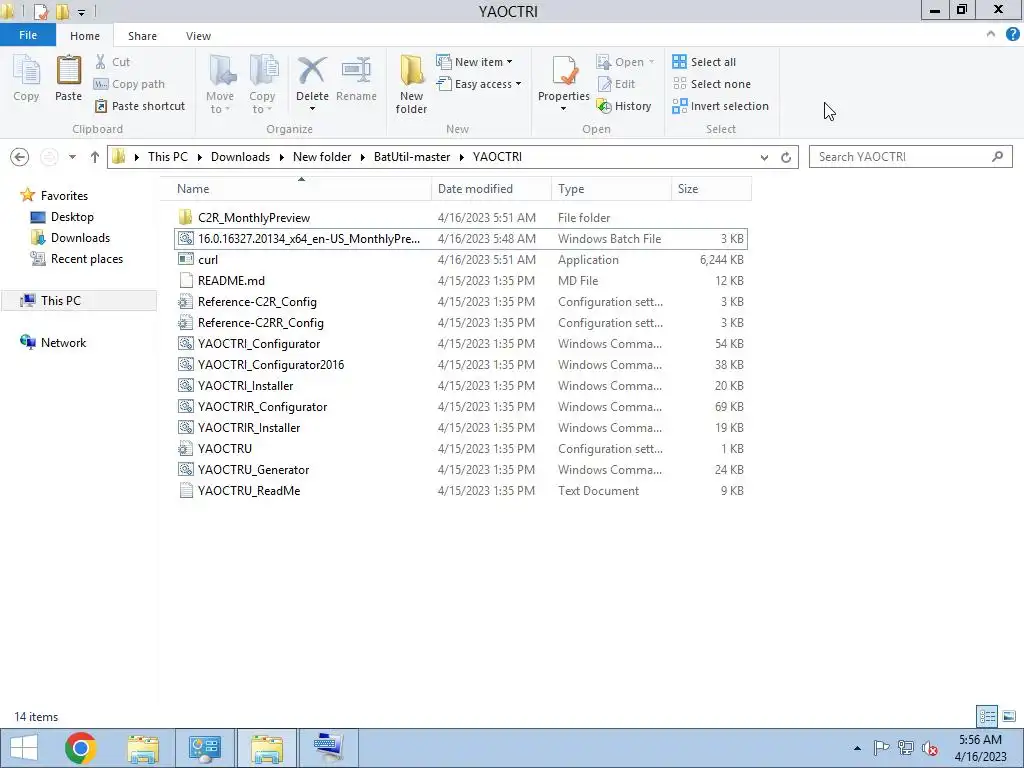Switch to the Share ribbon tab
Image resolution: width=1024 pixels, height=768 pixels.
(x=142, y=36)
